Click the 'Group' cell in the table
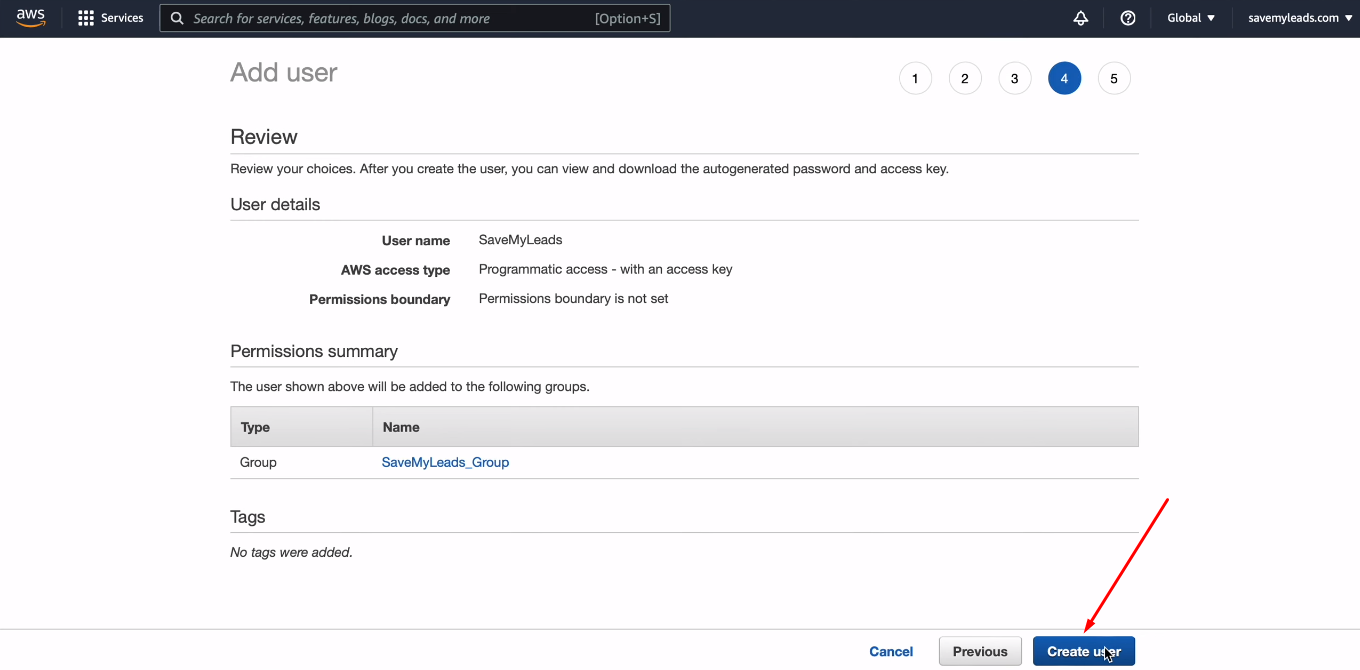This screenshot has width=1360, height=670. [x=258, y=462]
